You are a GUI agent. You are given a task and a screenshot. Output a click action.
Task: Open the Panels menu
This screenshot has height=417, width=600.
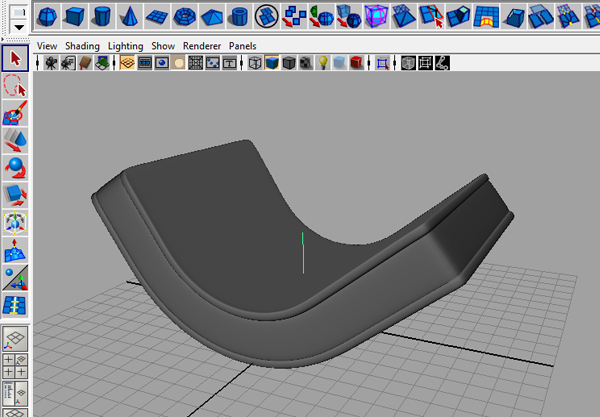(x=242, y=46)
